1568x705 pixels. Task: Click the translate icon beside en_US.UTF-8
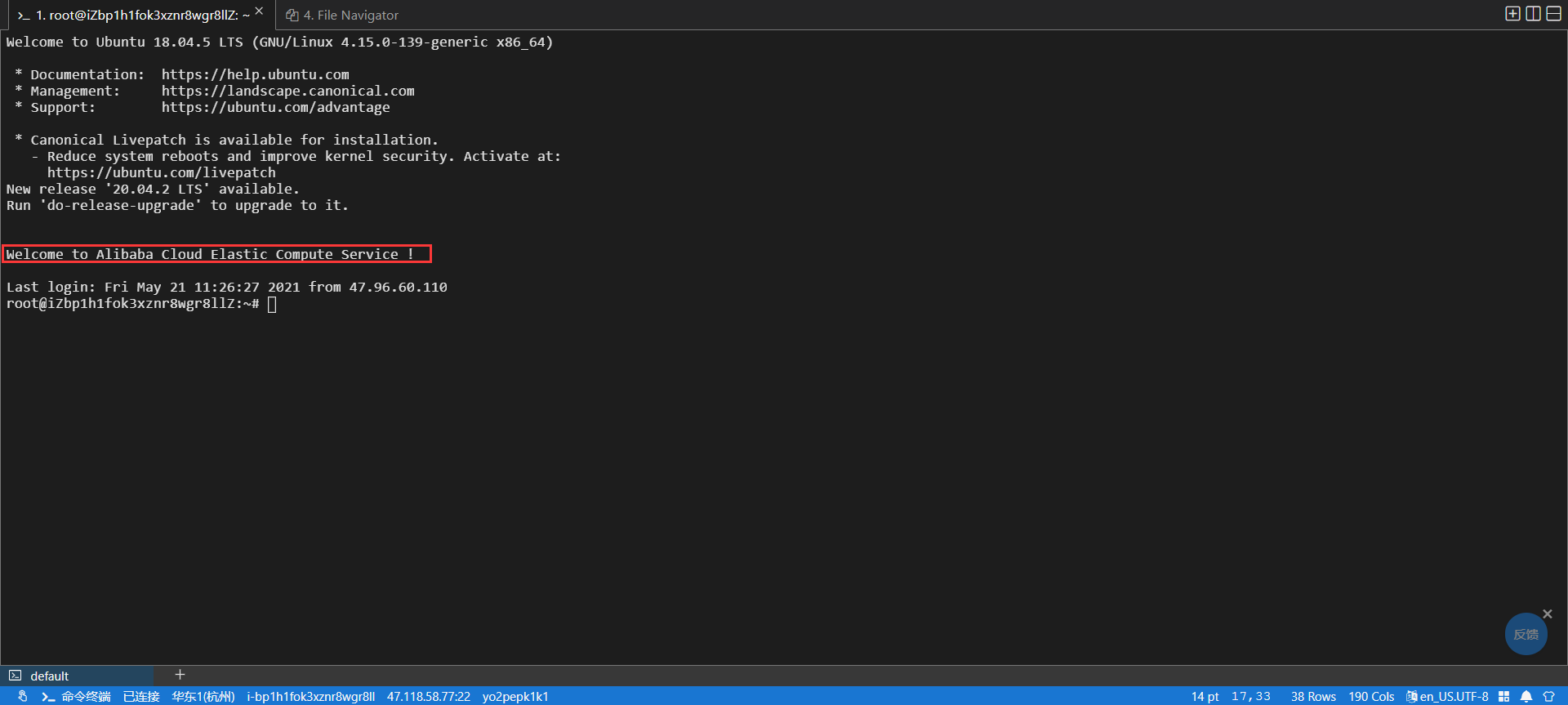pos(1412,697)
